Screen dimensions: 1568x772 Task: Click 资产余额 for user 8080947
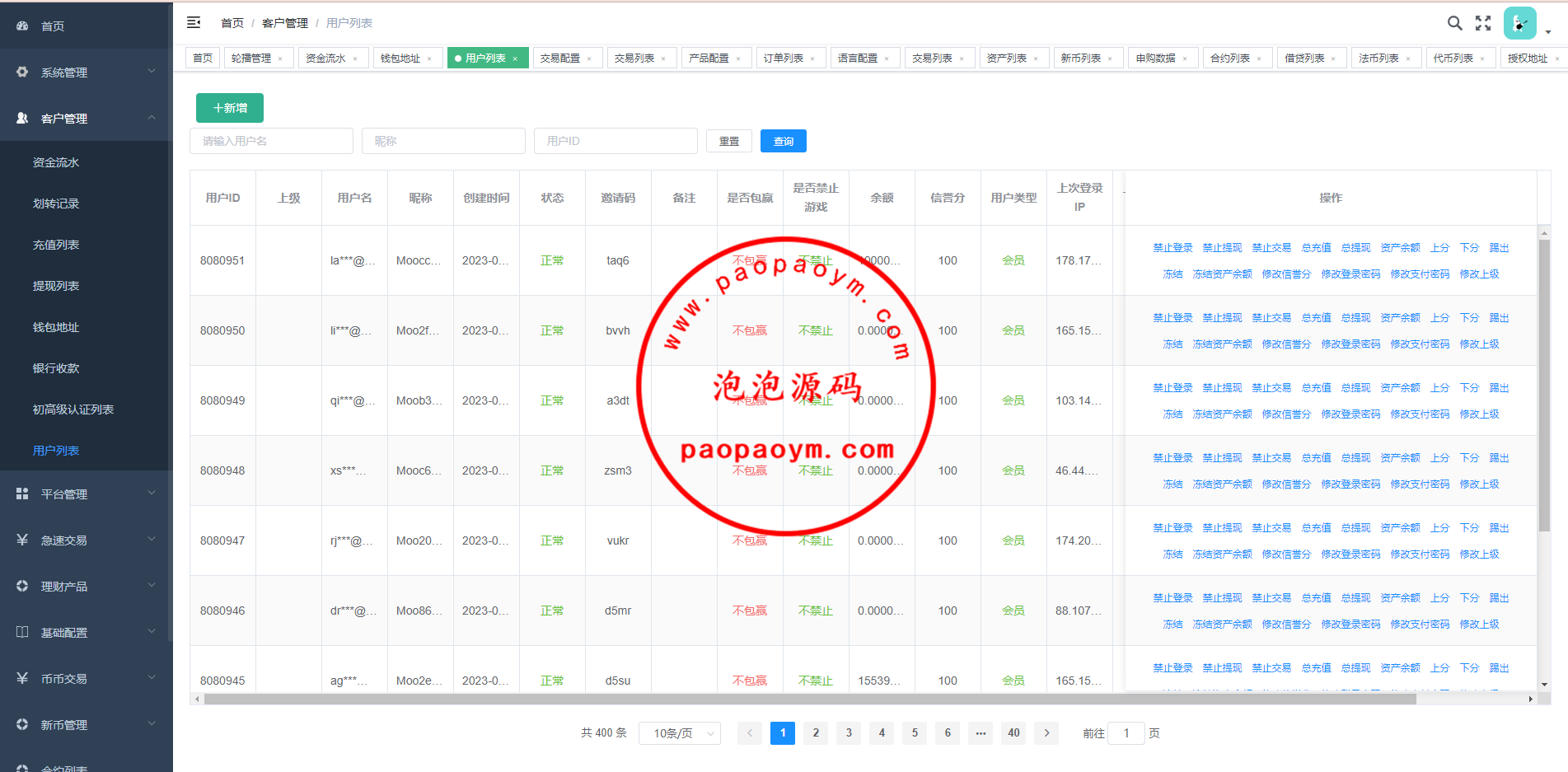point(1400,528)
